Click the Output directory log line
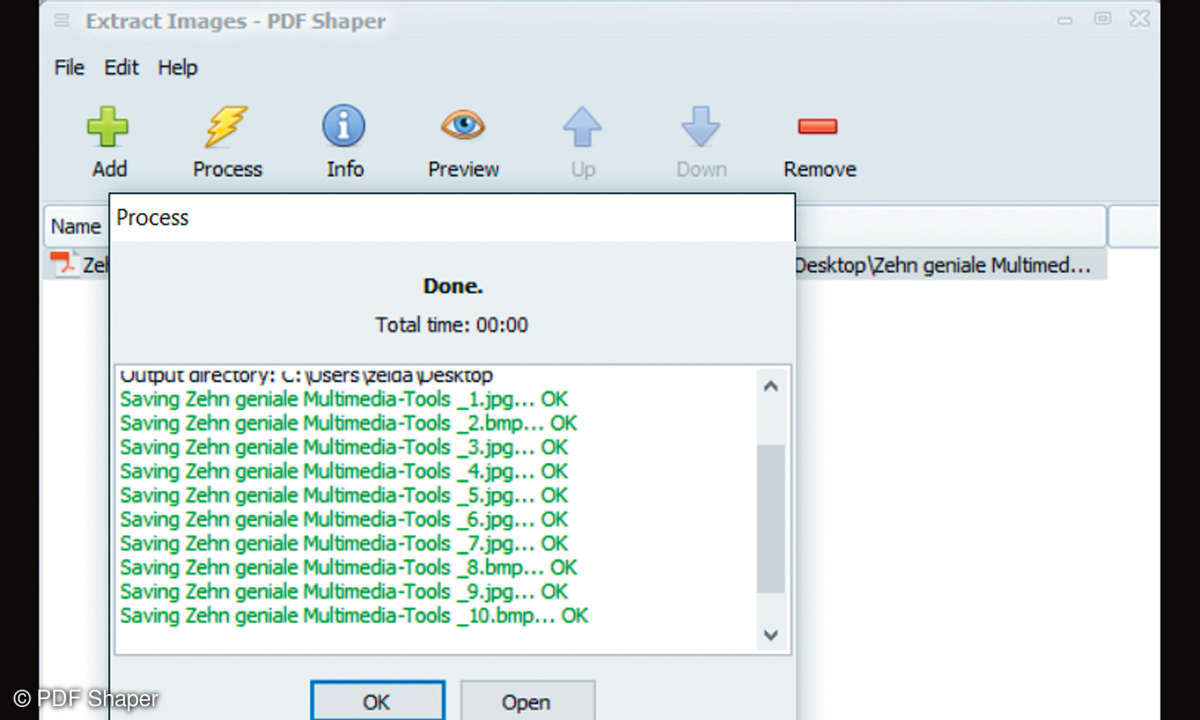The image size is (1200, 720). pyautogui.click(x=306, y=377)
